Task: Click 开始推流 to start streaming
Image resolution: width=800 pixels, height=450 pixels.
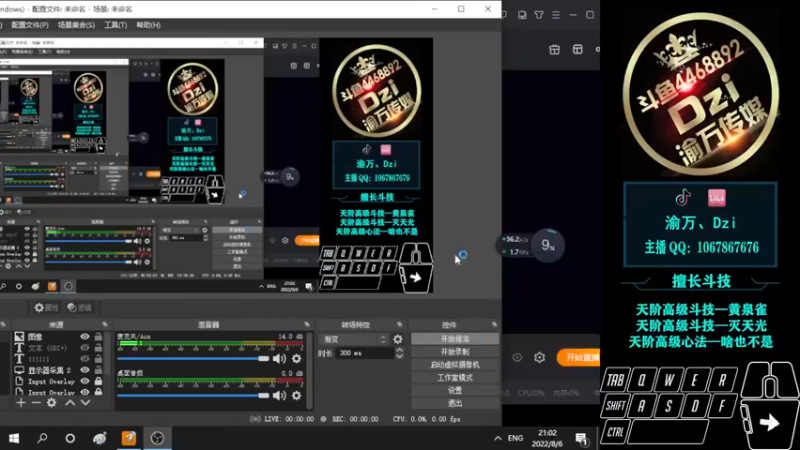Action: coord(455,339)
